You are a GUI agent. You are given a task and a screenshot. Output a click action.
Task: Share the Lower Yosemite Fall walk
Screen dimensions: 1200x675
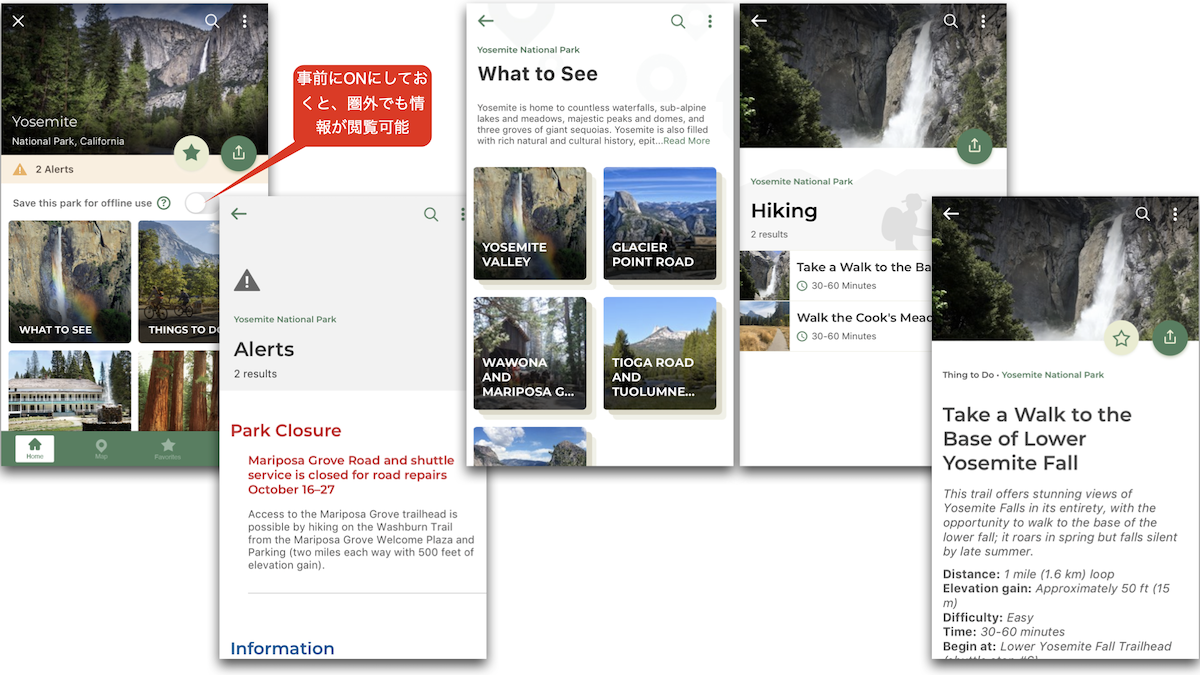(1170, 338)
